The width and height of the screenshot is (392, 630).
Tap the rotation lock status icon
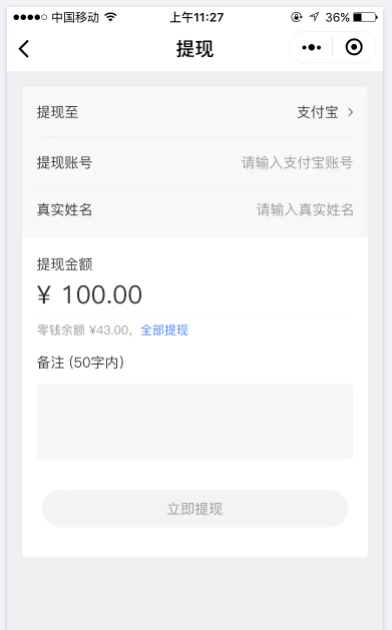click(296, 17)
